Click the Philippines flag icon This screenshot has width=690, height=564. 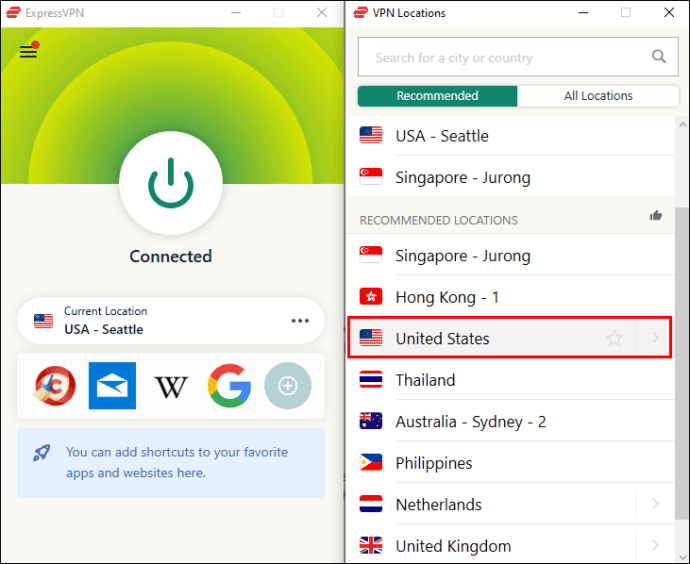(x=371, y=462)
